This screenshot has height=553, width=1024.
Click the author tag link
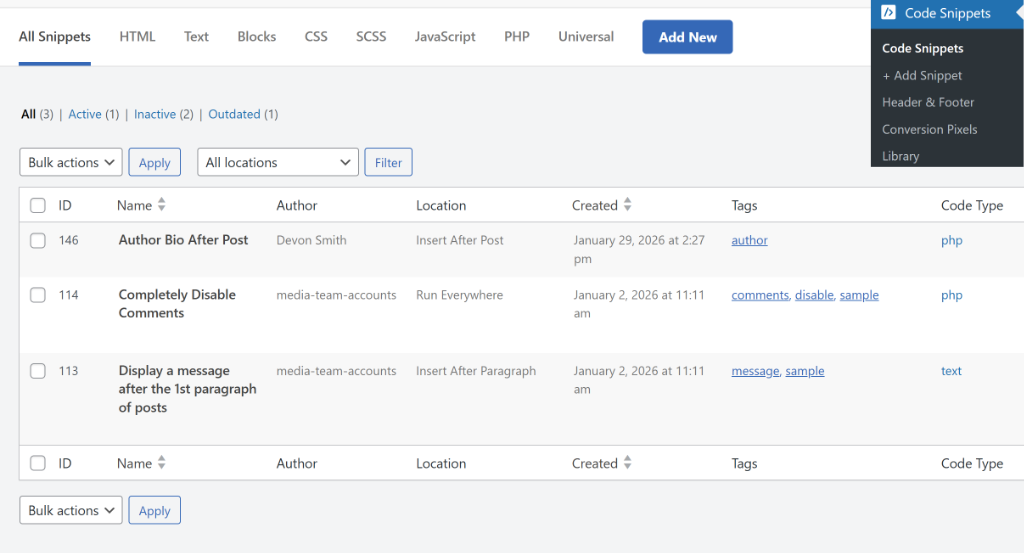coord(749,240)
